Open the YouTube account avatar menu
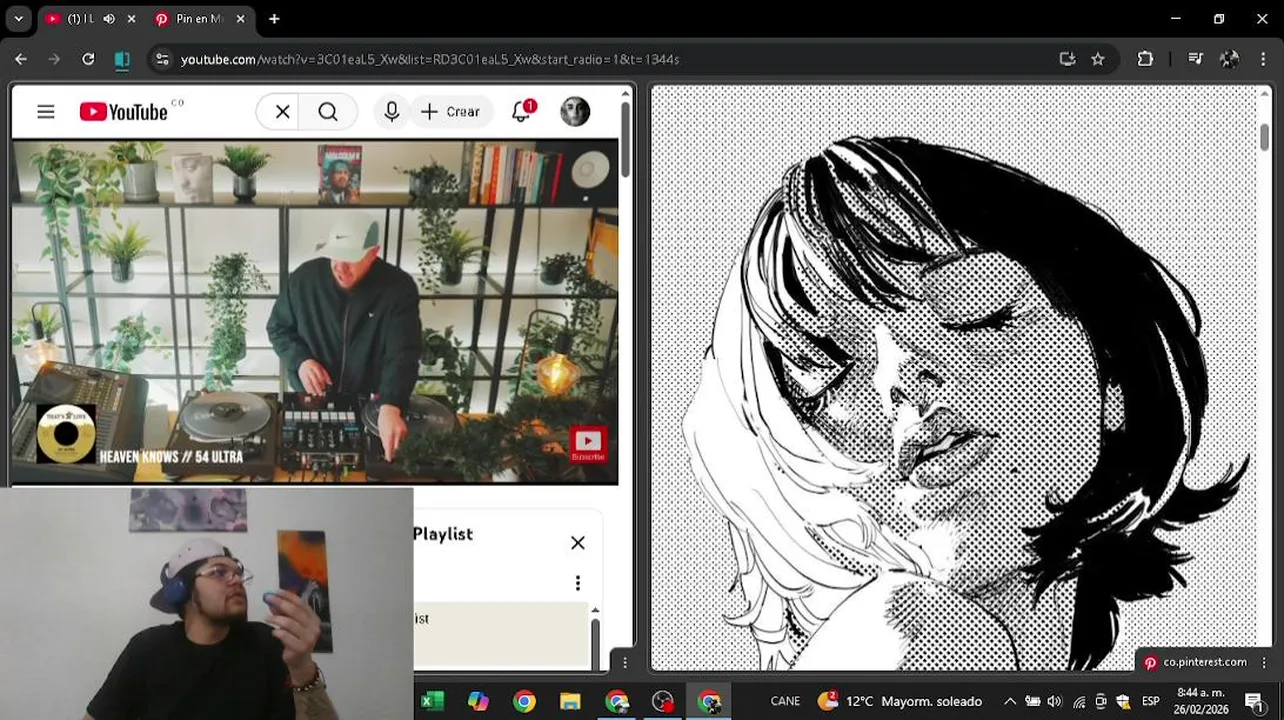 pos(575,112)
